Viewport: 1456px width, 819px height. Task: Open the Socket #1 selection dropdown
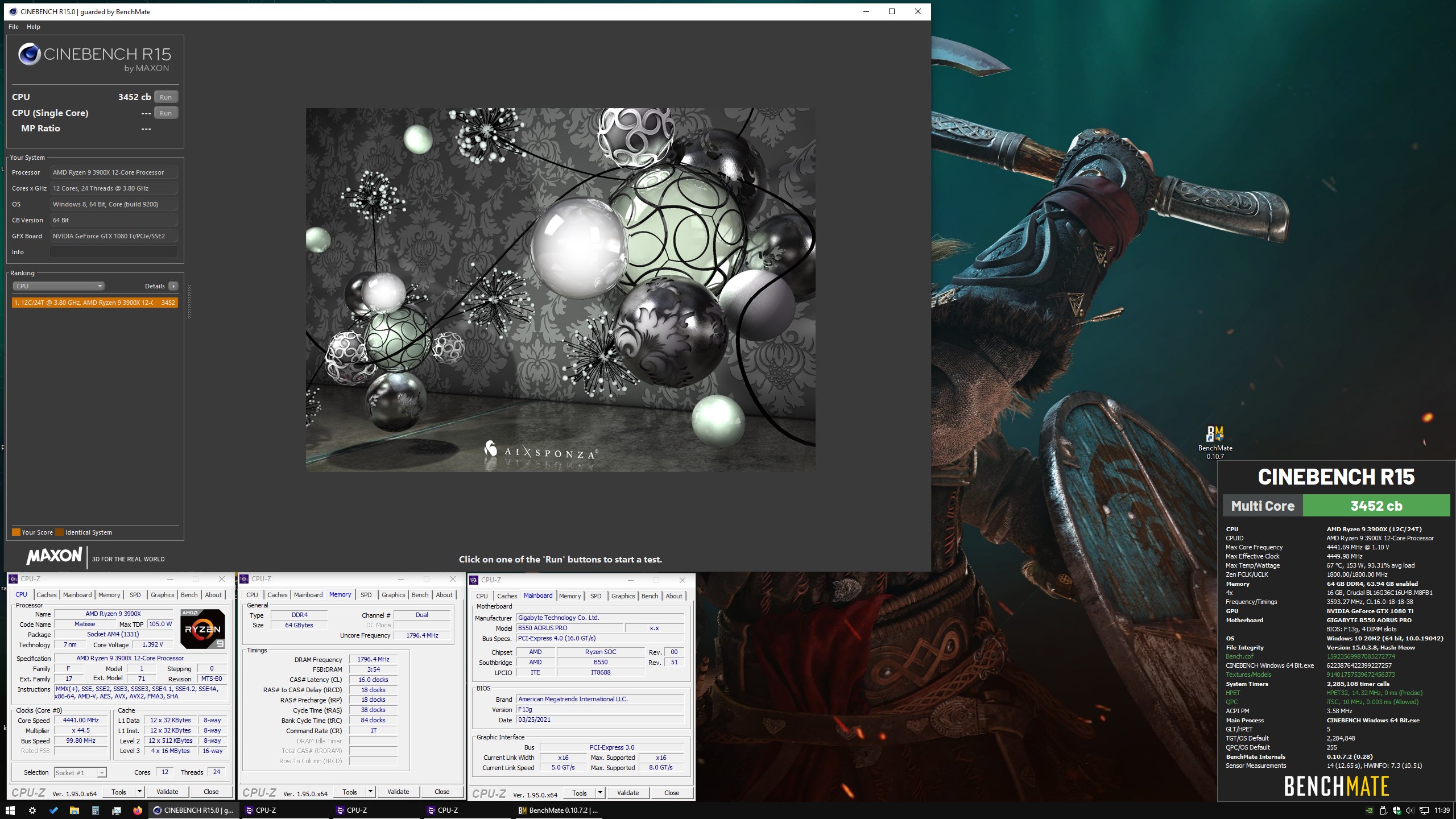pos(80,772)
